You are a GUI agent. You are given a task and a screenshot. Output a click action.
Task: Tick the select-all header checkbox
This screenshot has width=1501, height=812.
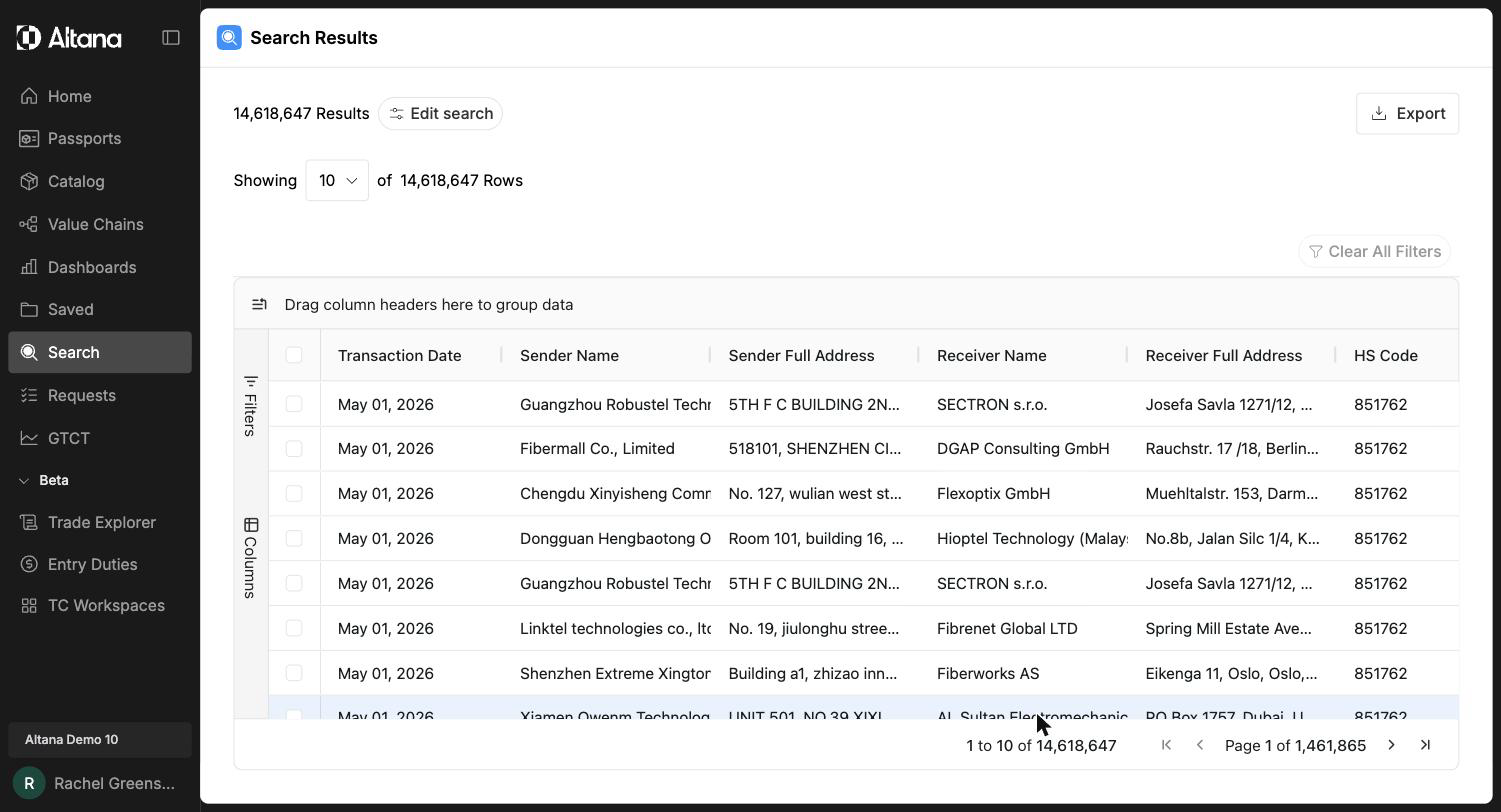tap(294, 355)
